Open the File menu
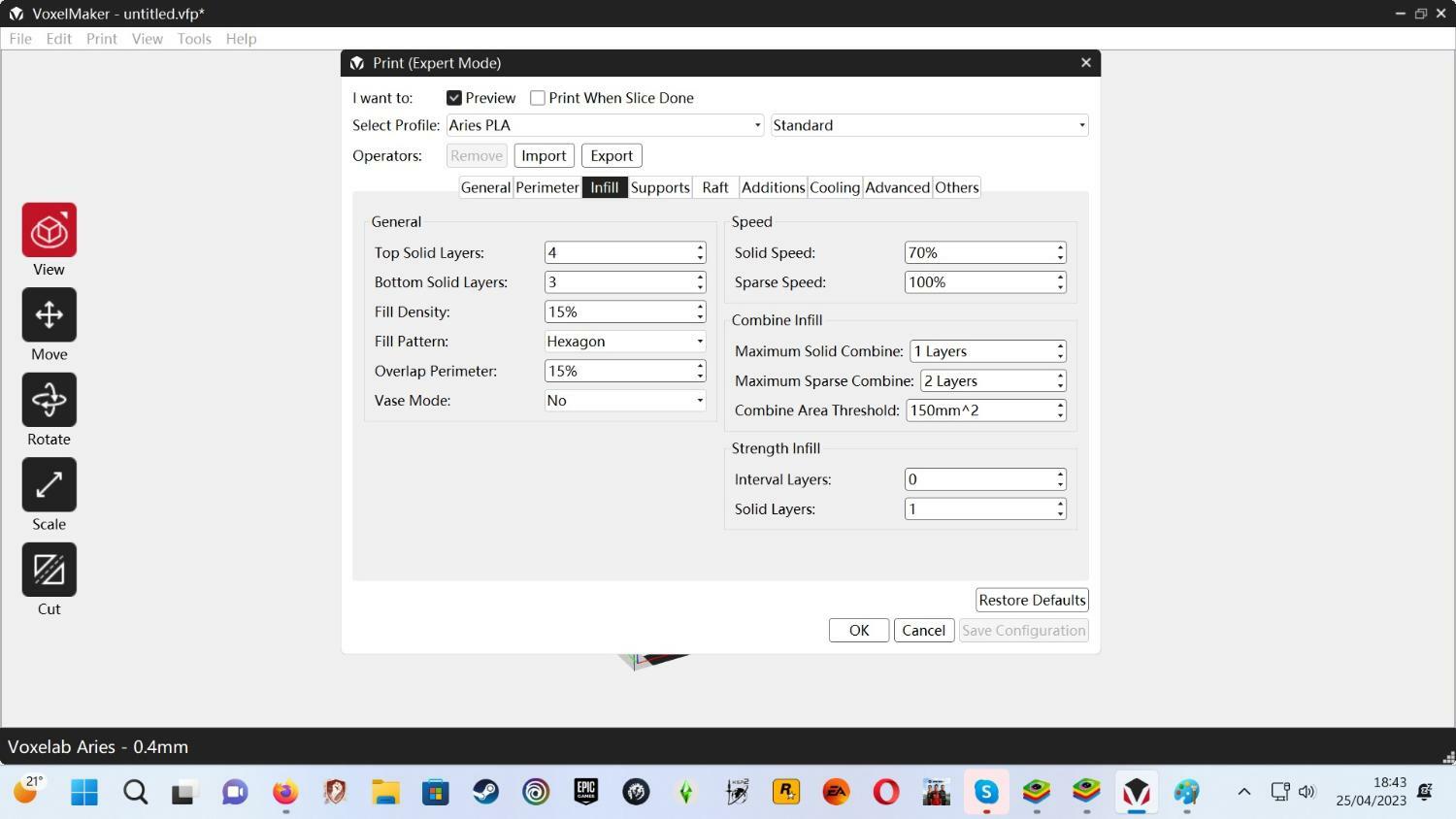The width and height of the screenshot is (1456, 819). [20, 39]
